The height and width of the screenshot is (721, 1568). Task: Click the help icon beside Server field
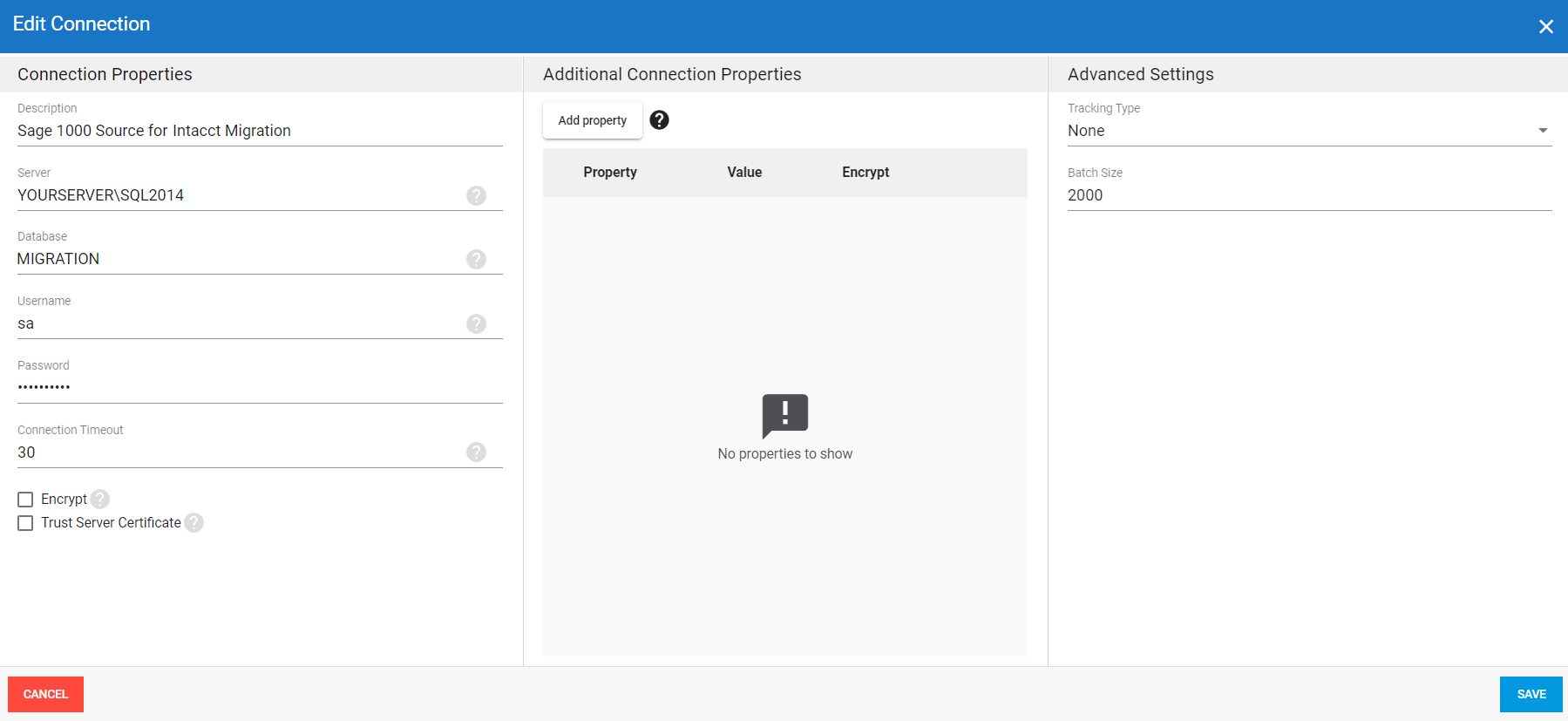pyautogui.click(x=476, y=195)
